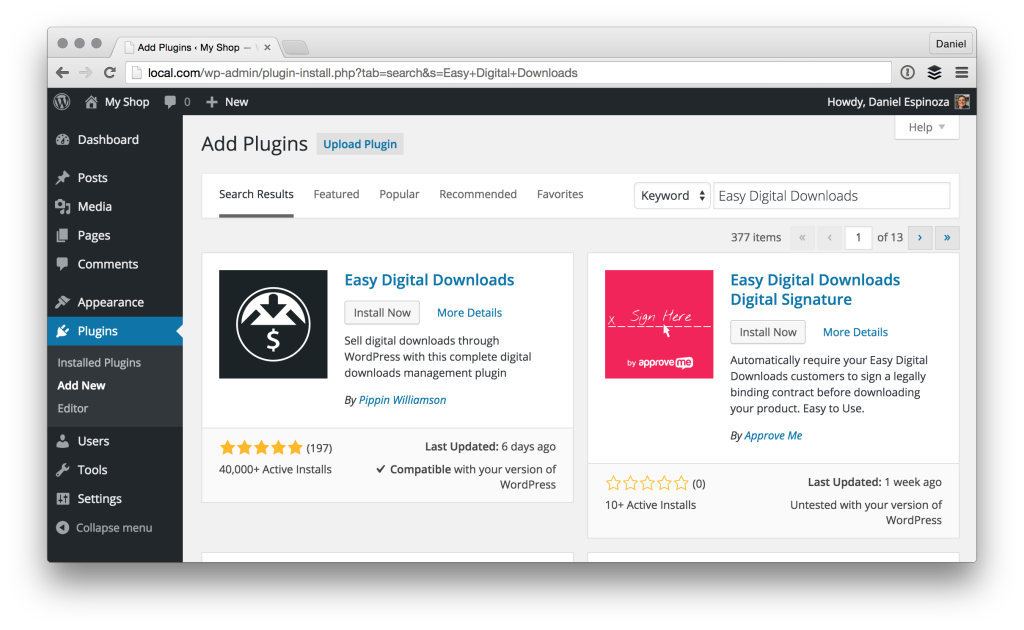
Task: Install the Easy Digital Downloads plugin
Action: 382,313
